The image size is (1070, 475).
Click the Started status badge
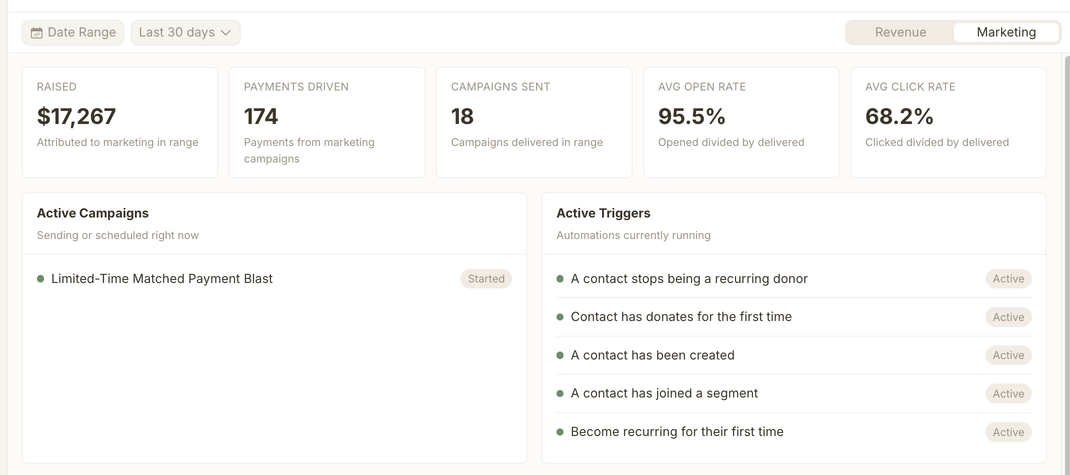[x=486, y=278]
